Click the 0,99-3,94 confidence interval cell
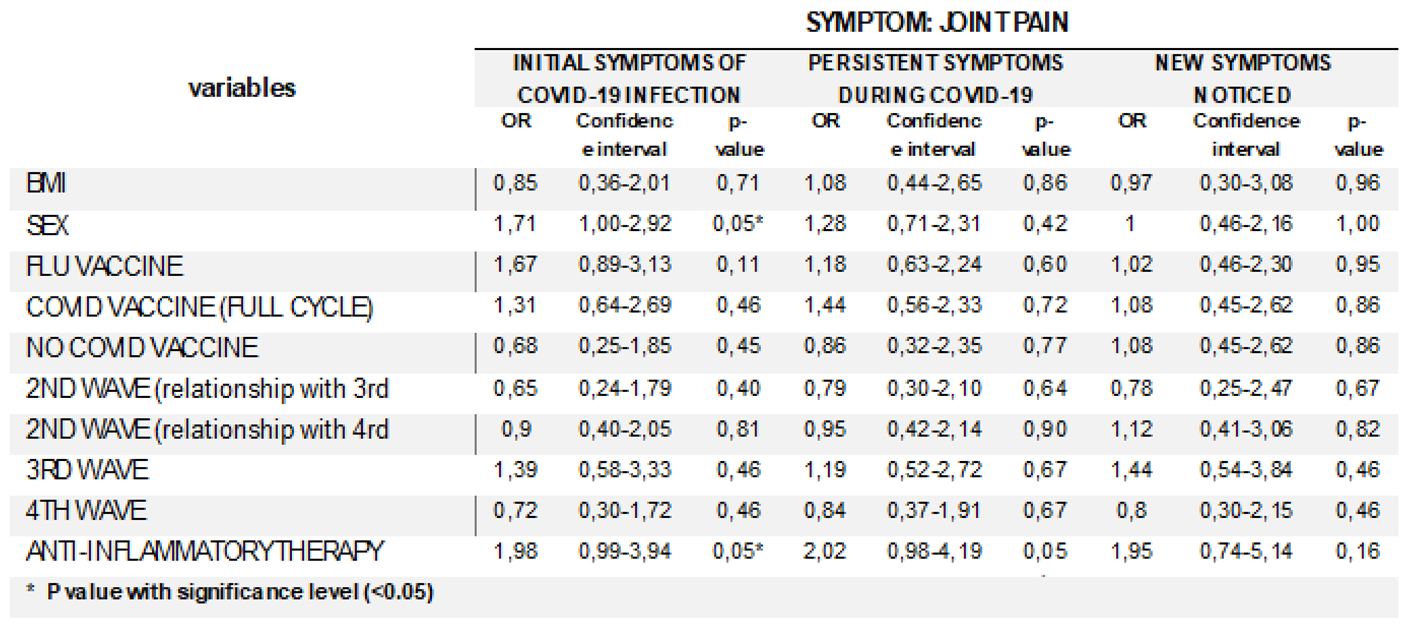The width and height of the screenshot is (1405, 627). click(x=623, y=551)
